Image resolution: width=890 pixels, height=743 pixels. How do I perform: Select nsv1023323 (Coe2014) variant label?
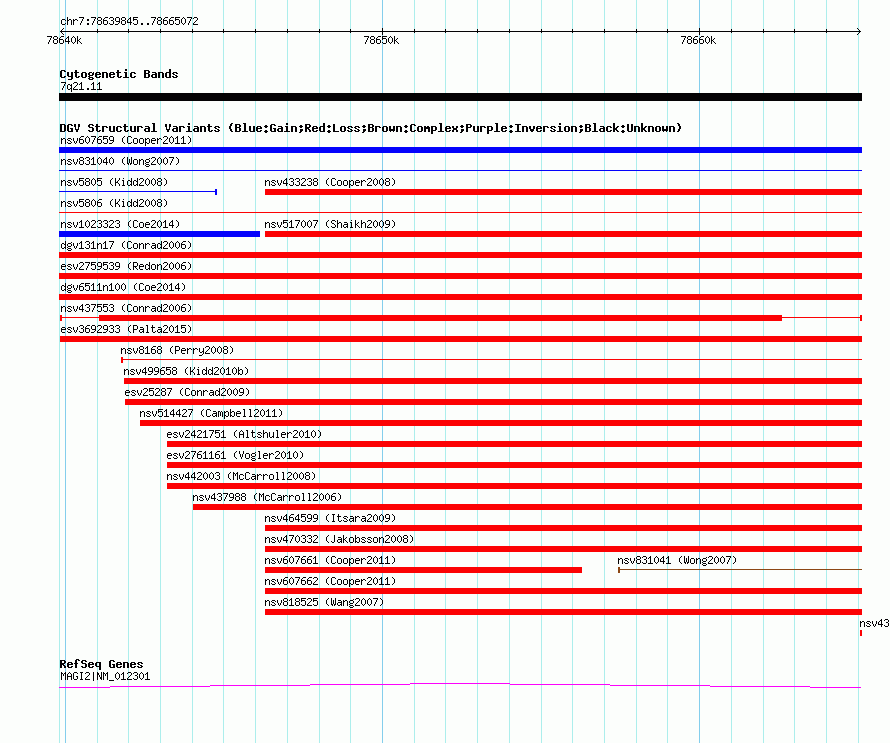coord(120,224)
